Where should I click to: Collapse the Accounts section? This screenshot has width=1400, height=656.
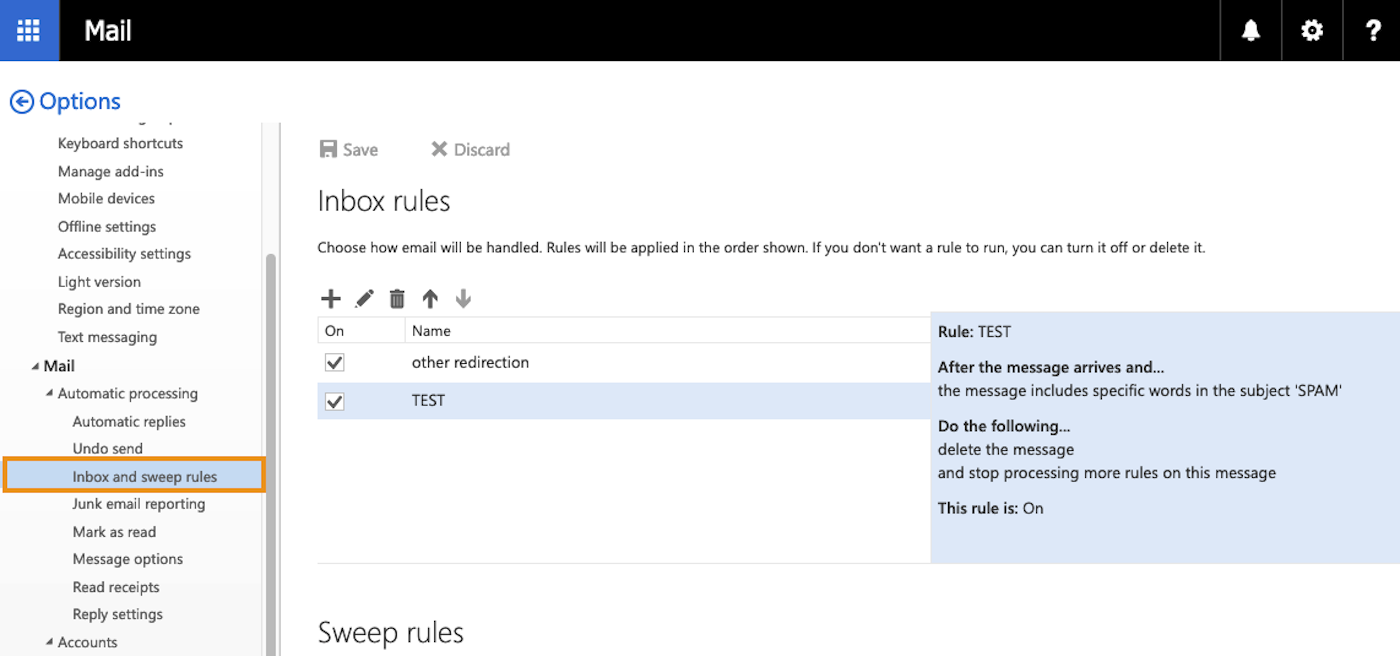coord(50,642)
